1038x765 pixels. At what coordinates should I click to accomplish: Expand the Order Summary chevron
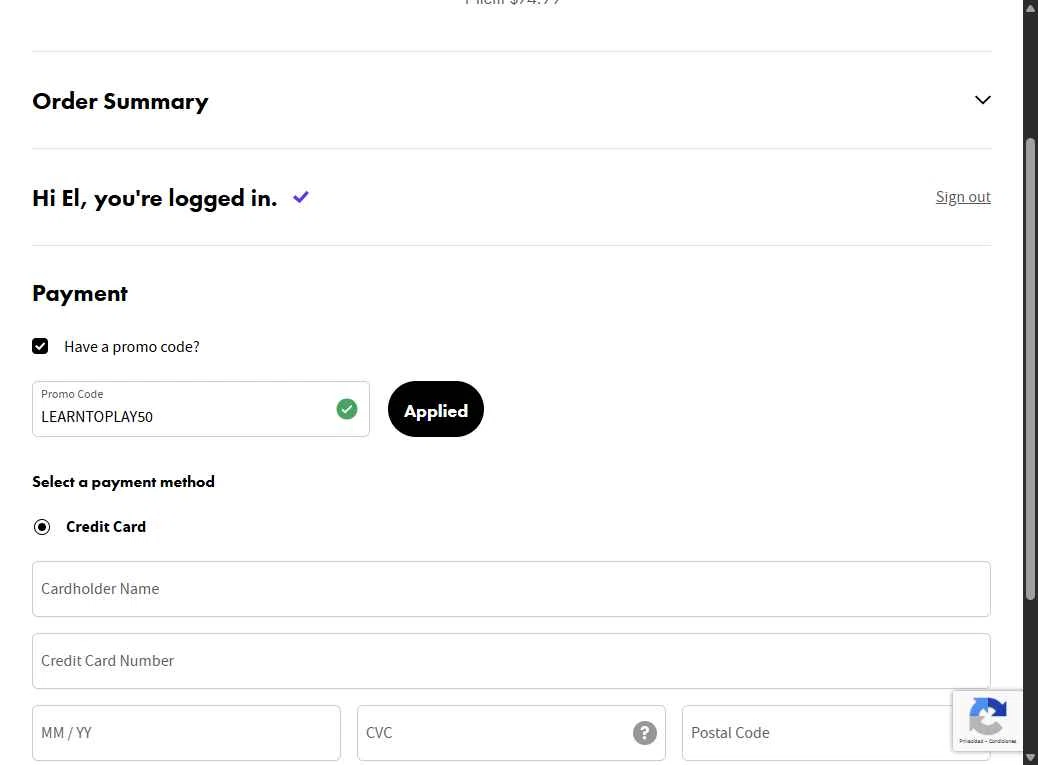click(982, 100)
